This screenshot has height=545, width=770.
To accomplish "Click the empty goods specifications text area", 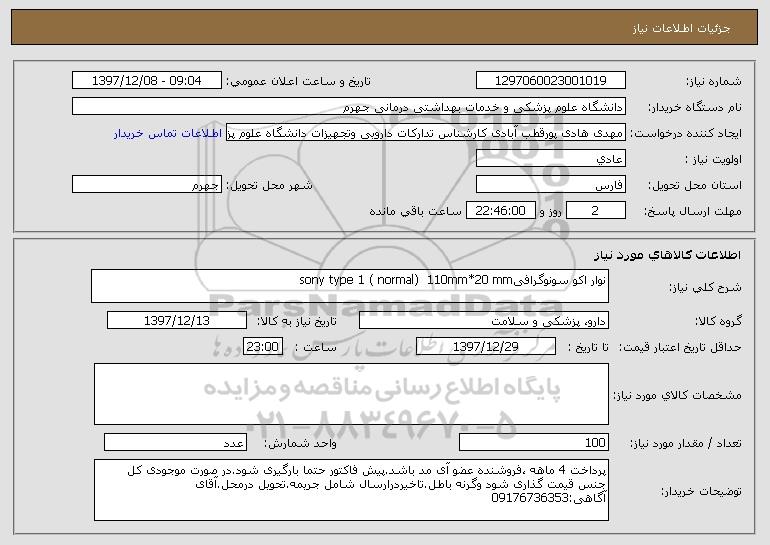I will 351,394.
